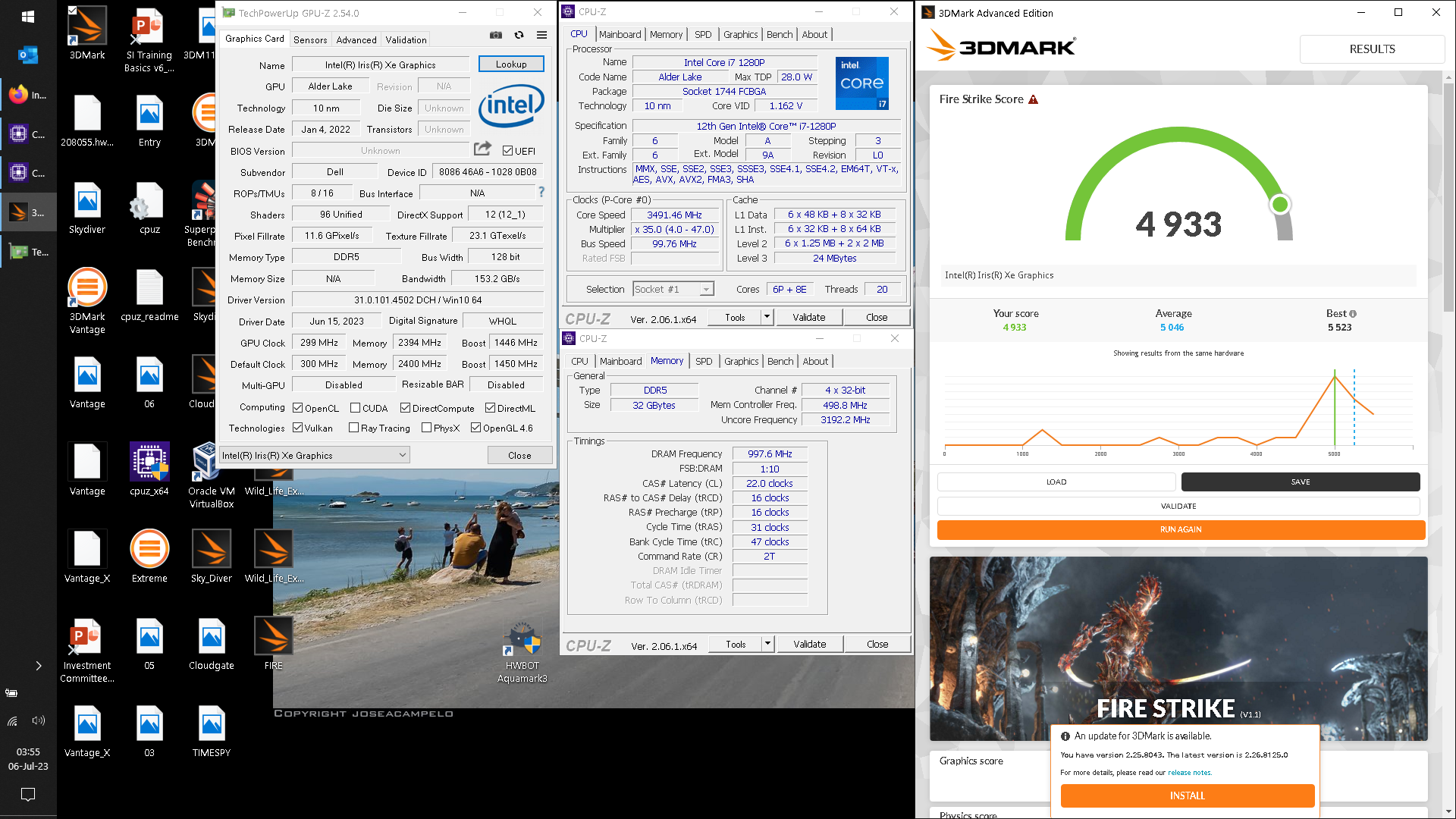Switch to Outlook in taskbar
1456x819 pixels.
[x=28, y=55]
